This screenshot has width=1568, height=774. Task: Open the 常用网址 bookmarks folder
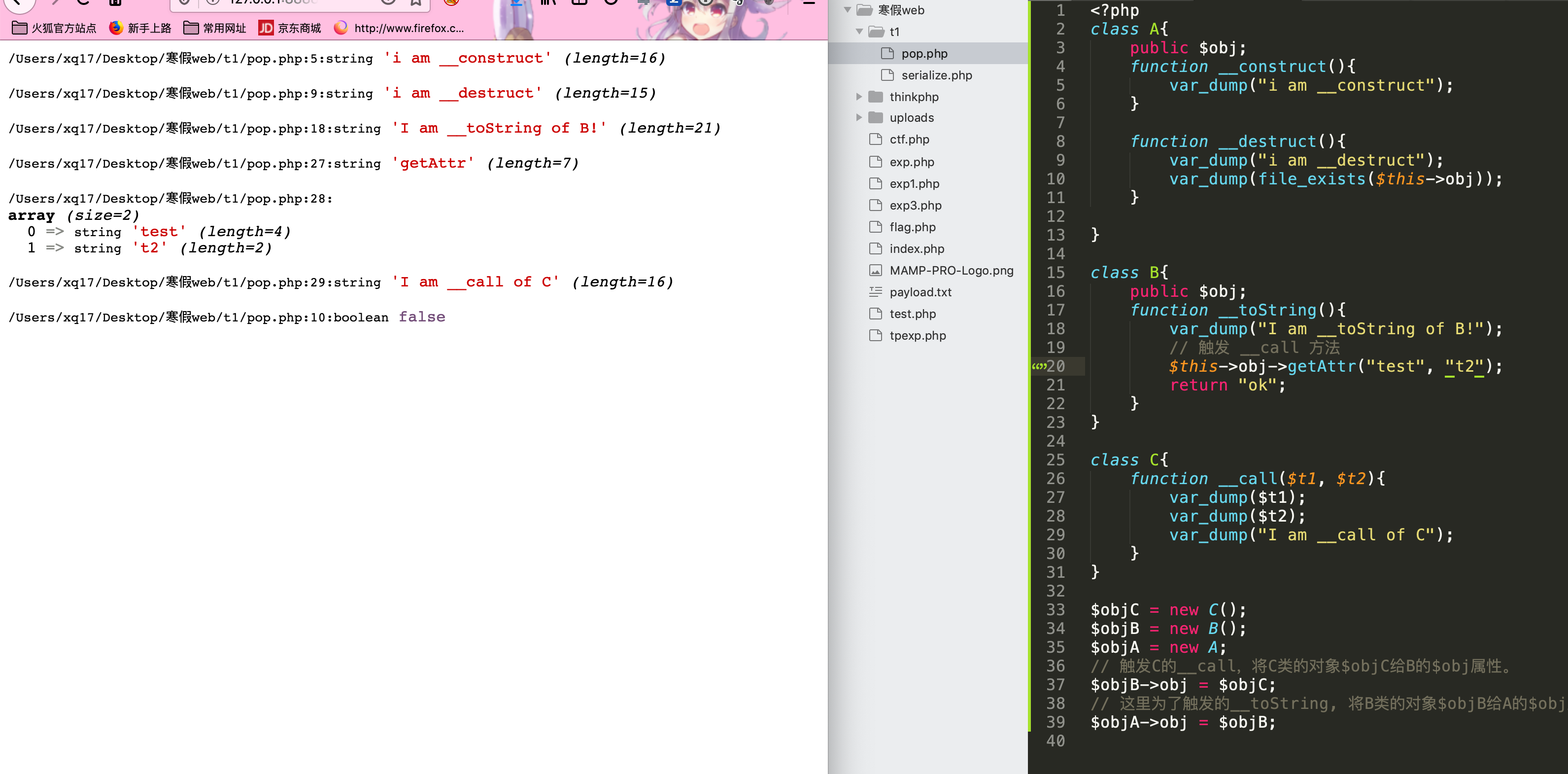[x=215, y=28]
